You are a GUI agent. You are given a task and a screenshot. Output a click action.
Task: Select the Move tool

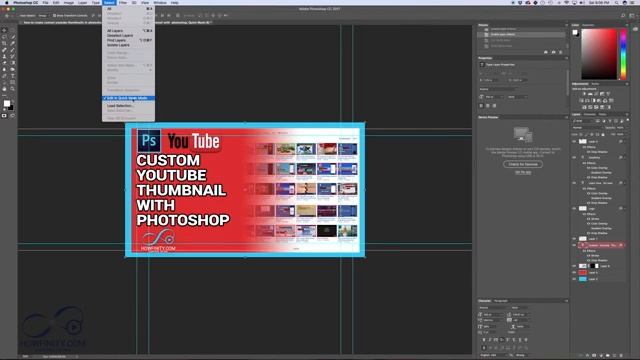[x=4, y=30]
